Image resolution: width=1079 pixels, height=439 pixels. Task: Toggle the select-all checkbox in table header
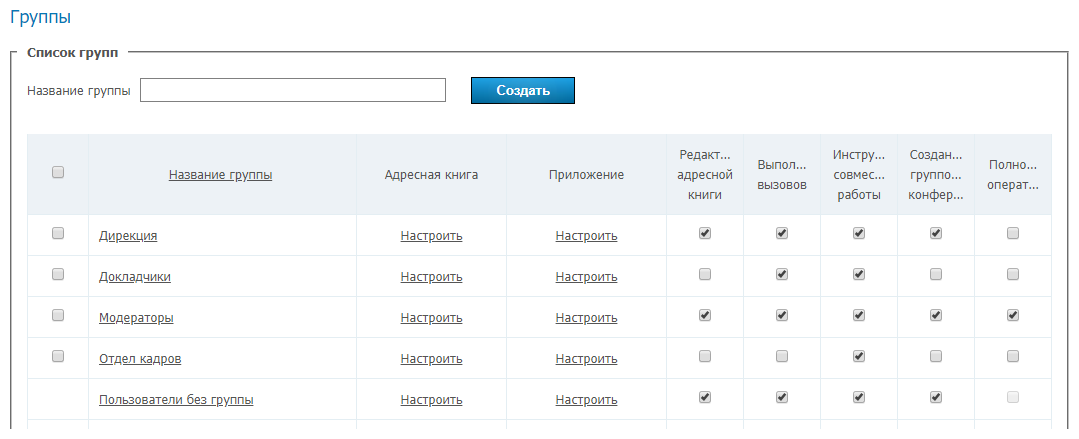point(58,172)
